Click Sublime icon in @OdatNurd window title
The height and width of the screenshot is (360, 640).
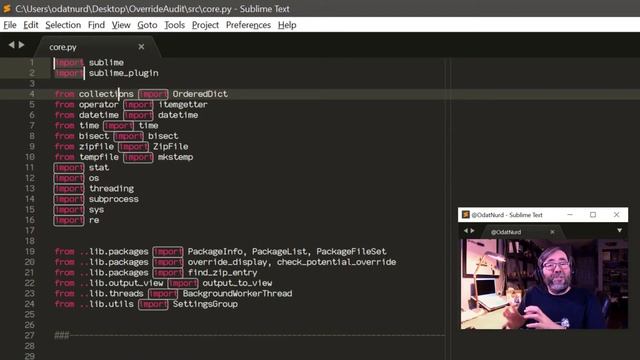[x=465, y=215]
